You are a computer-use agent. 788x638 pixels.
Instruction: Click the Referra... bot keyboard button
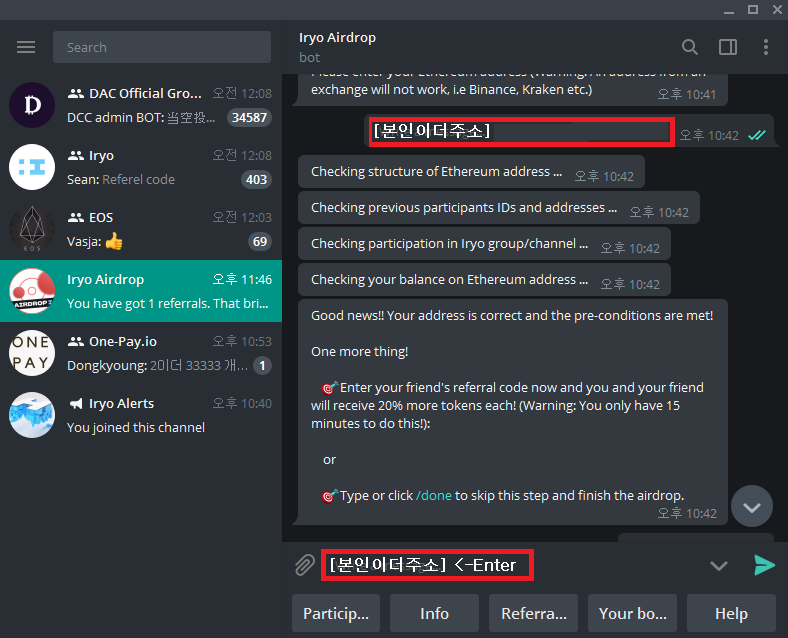533,613
